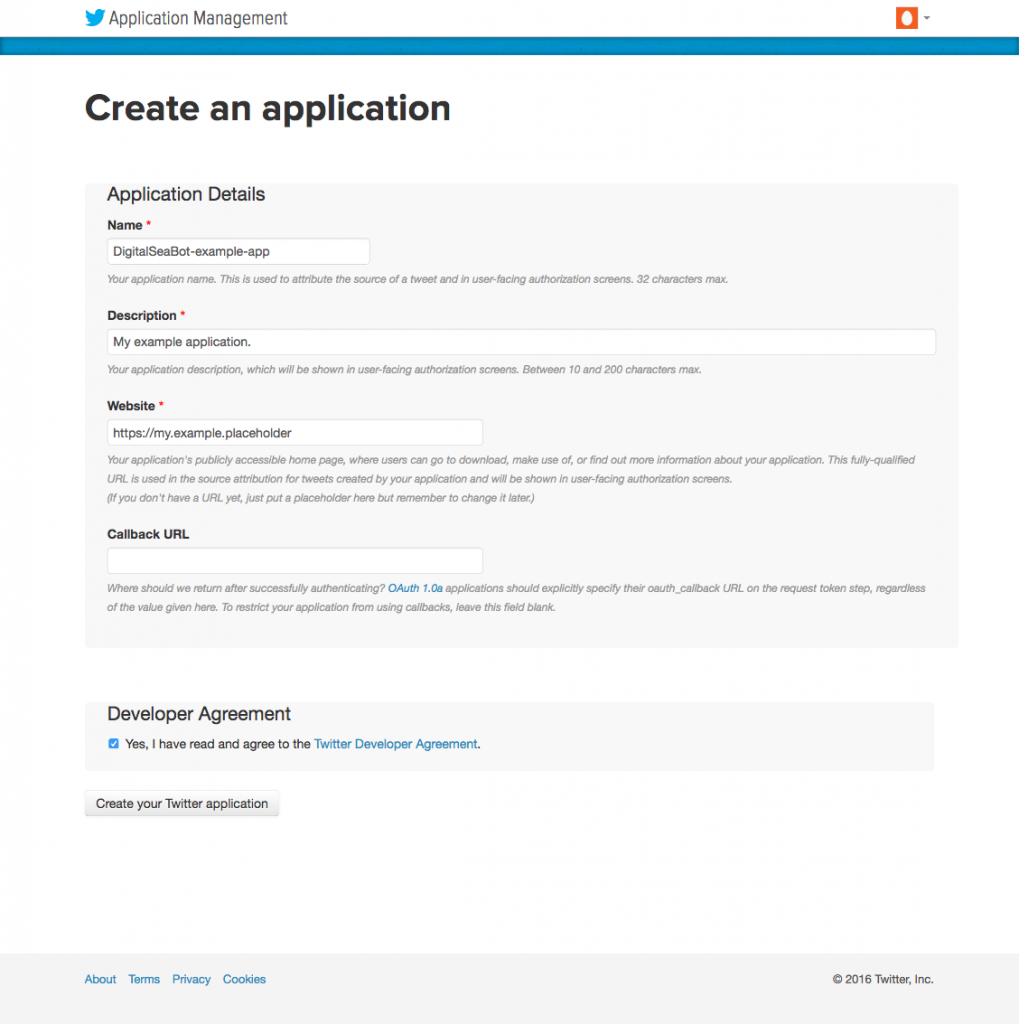Click Create your Twitter application button
1019x1024 pixels.
tap(182, 803)
